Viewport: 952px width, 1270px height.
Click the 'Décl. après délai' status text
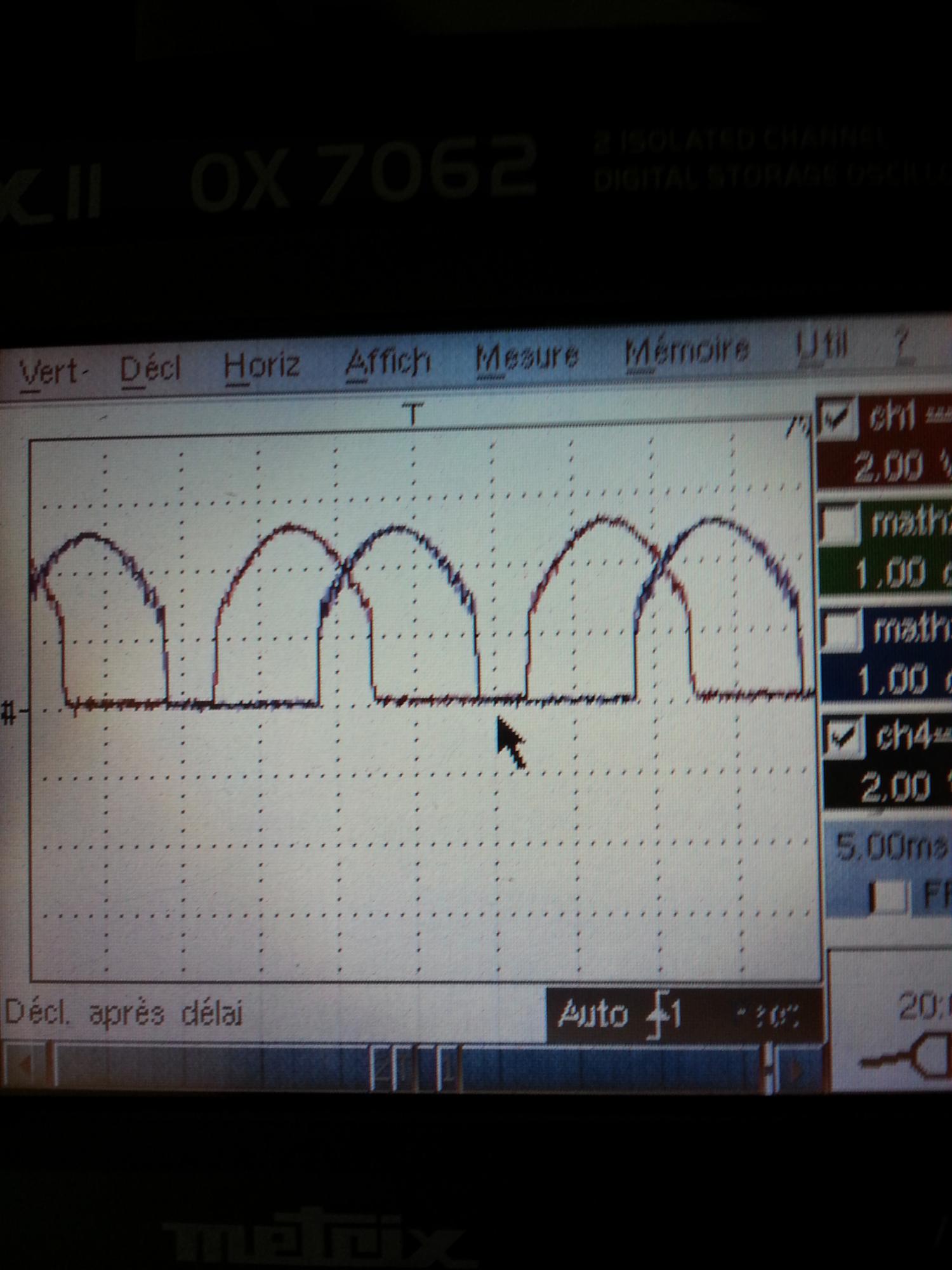click(x=123, y=1013)
